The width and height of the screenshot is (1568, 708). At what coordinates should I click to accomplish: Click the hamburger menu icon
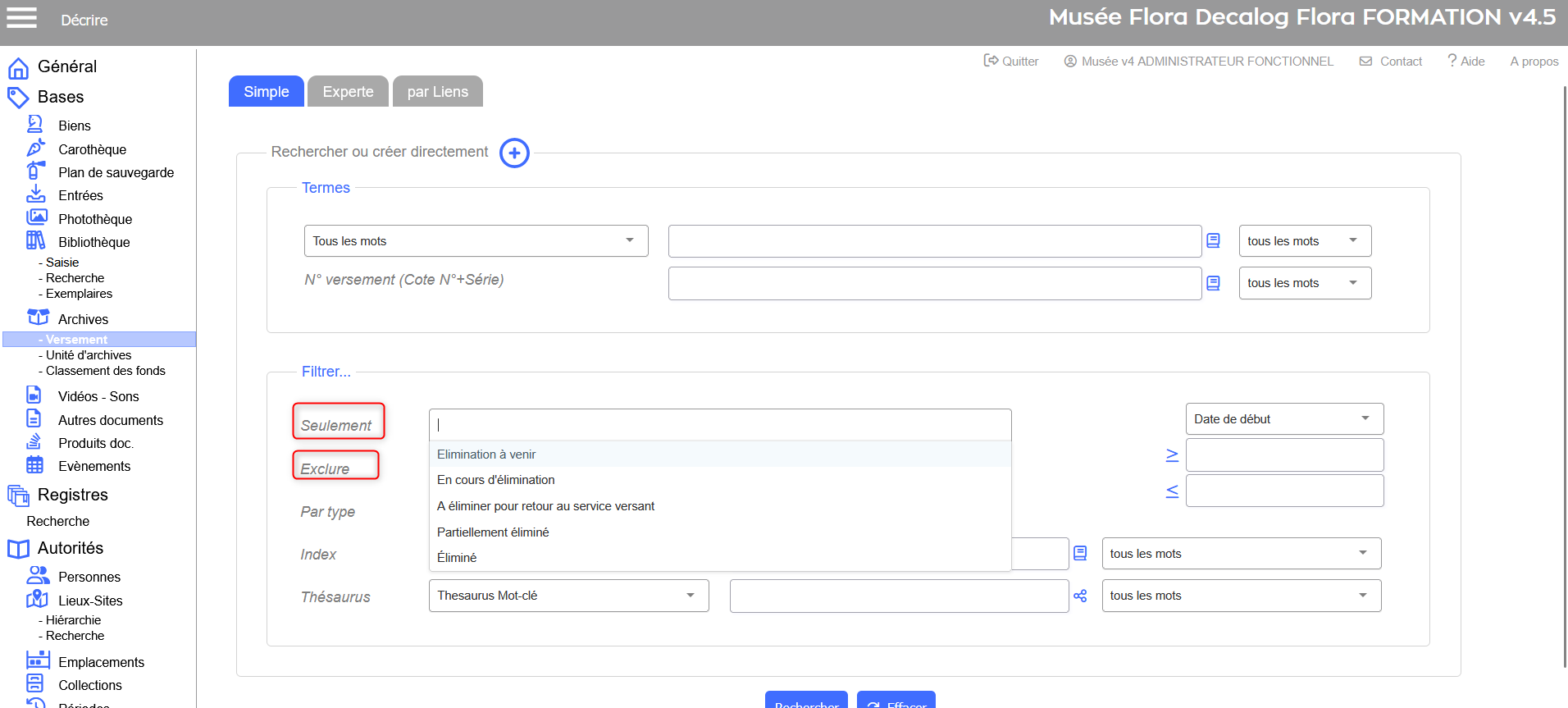pos(22,18)
